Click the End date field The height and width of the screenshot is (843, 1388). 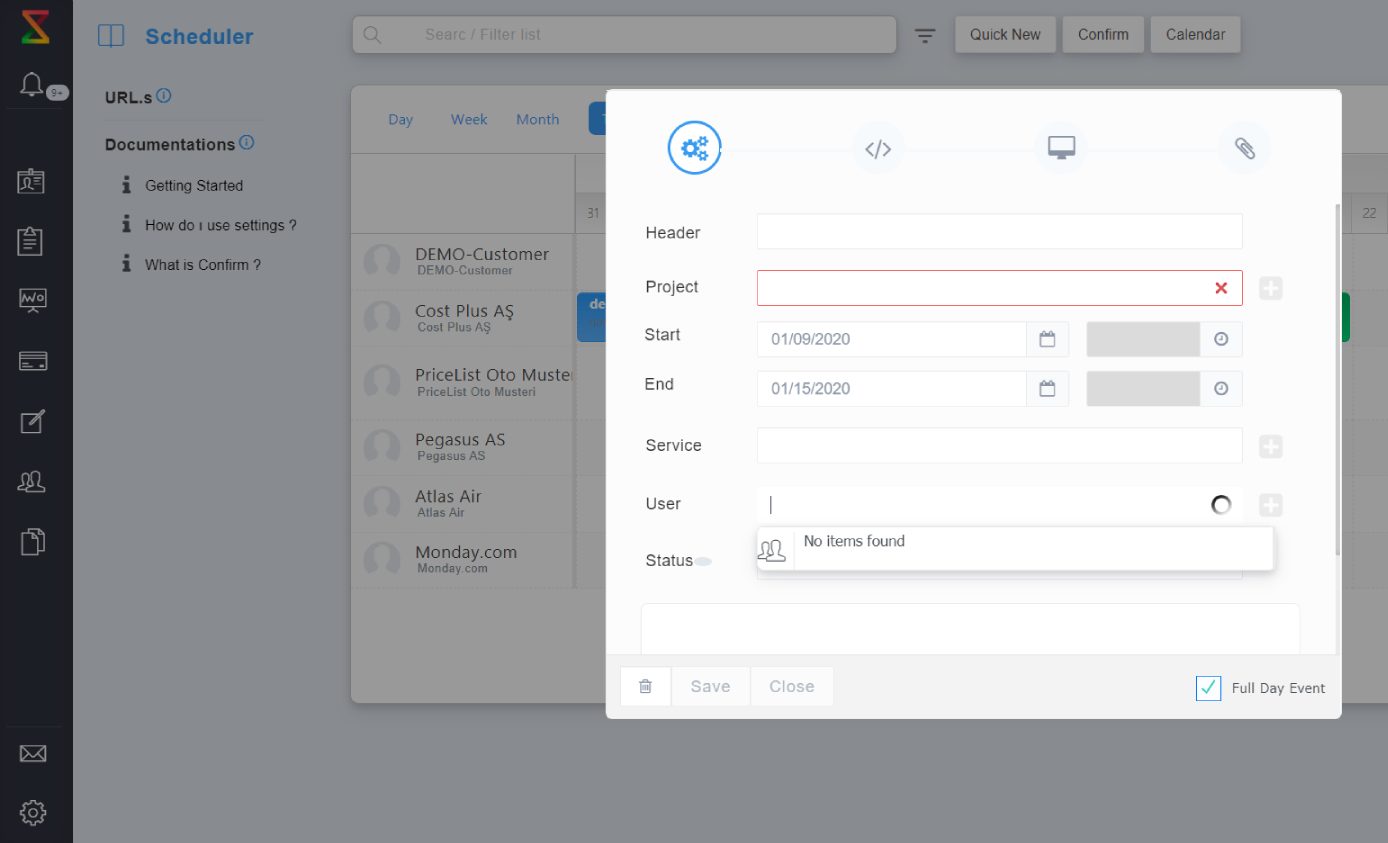(x=892, y=388)
